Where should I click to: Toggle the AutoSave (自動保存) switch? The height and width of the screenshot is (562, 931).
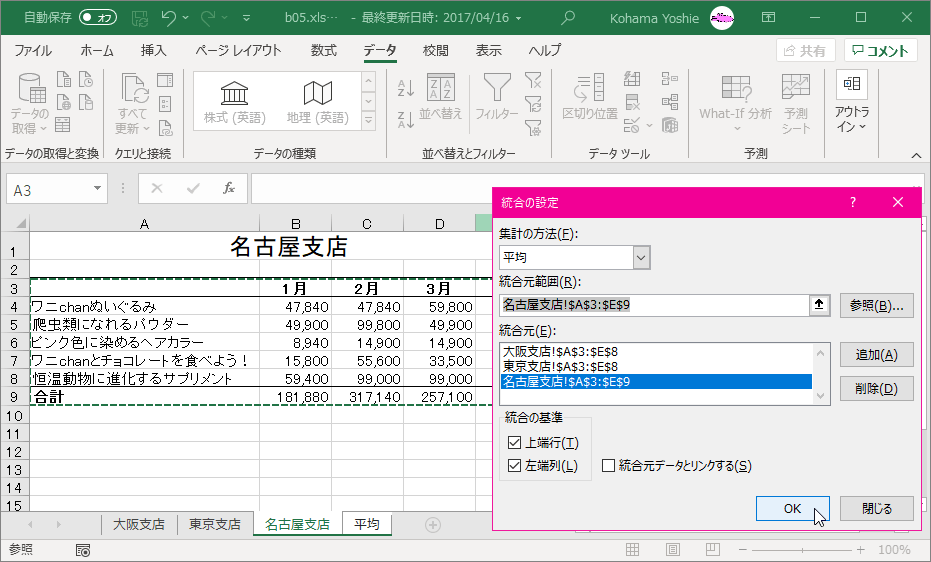tap(98, 17)
